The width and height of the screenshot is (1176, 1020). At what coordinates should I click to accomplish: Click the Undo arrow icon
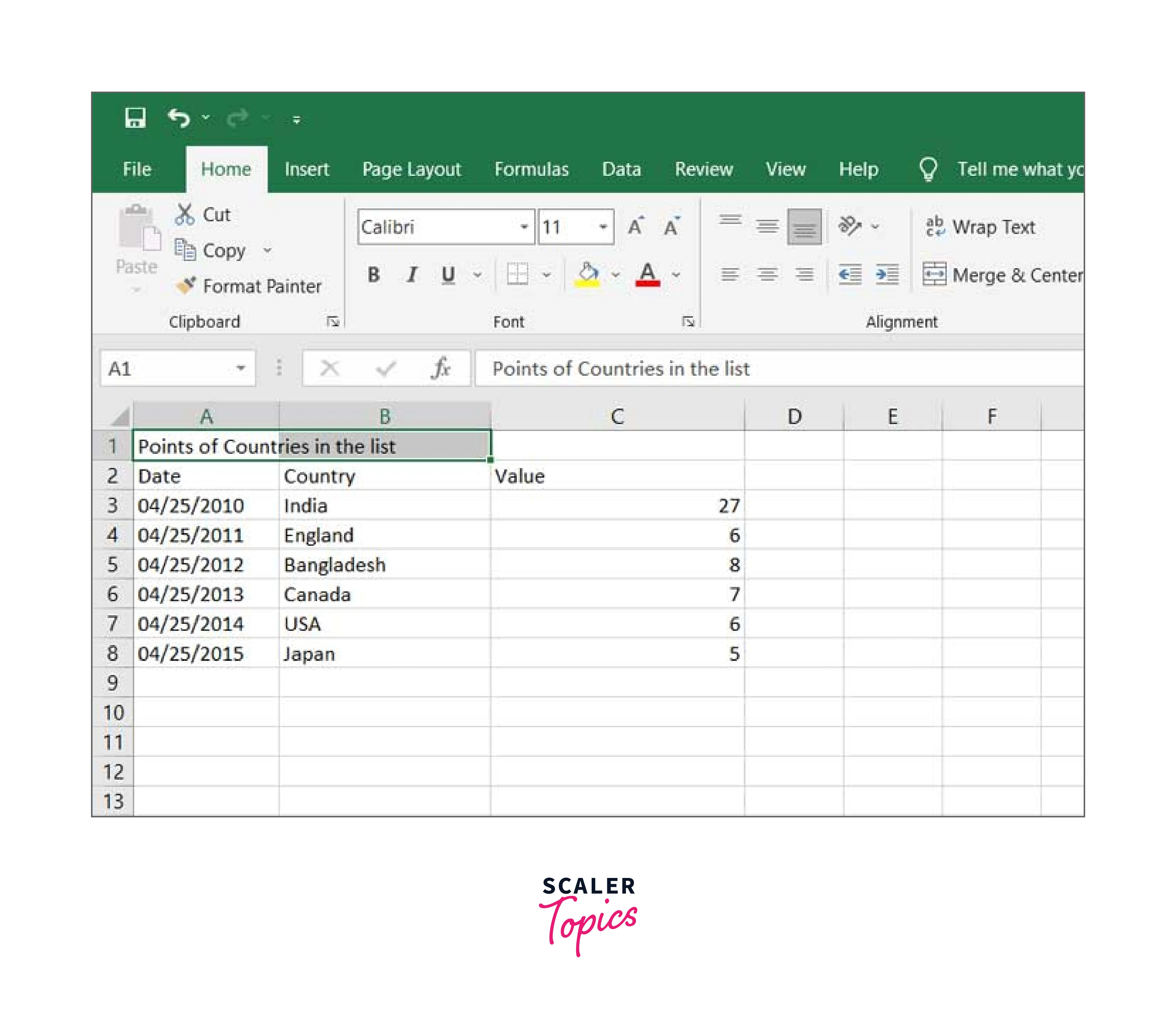(x=179, y=118)
